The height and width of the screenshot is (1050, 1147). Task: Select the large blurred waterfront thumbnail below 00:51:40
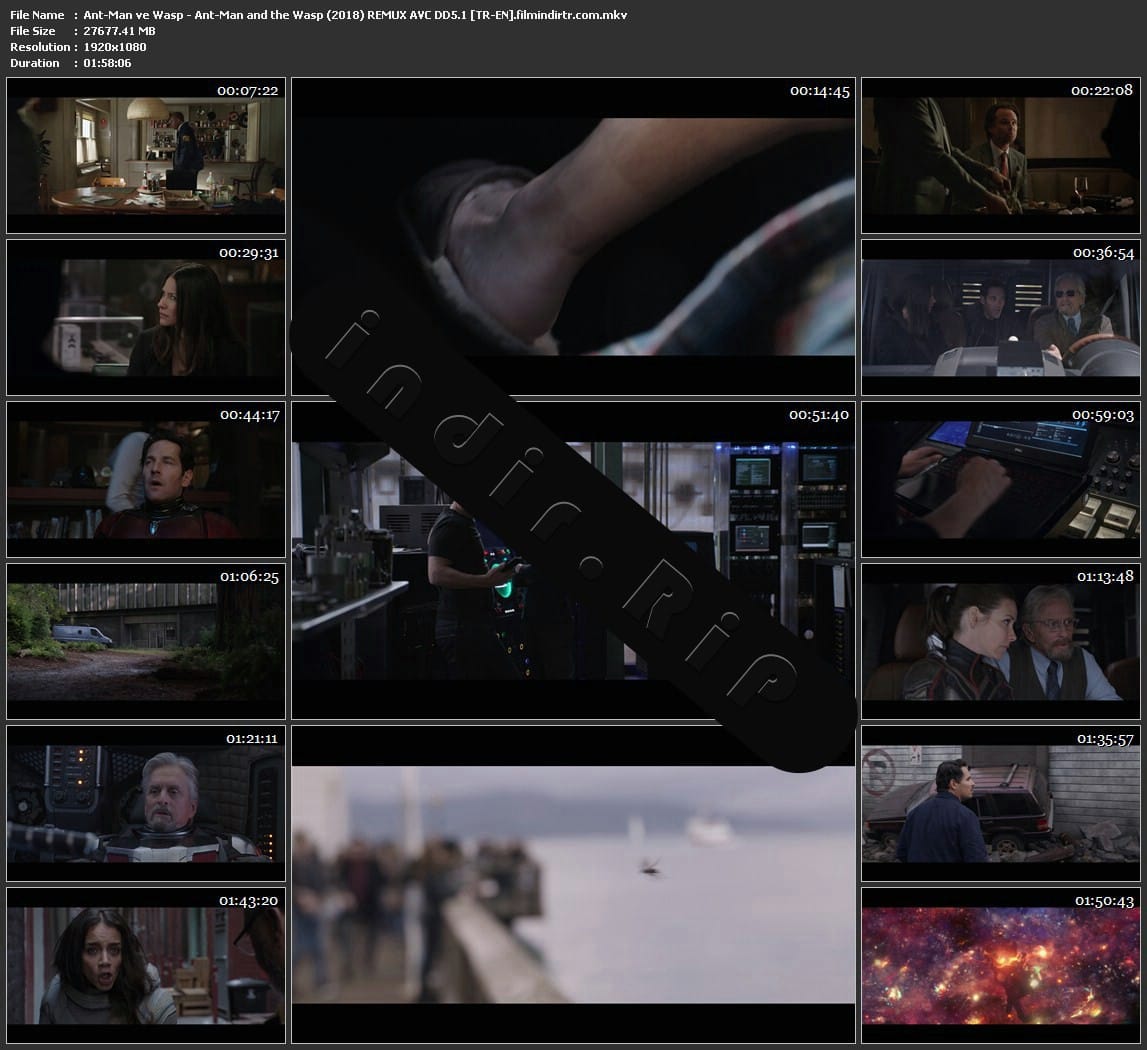click(574, 885)
